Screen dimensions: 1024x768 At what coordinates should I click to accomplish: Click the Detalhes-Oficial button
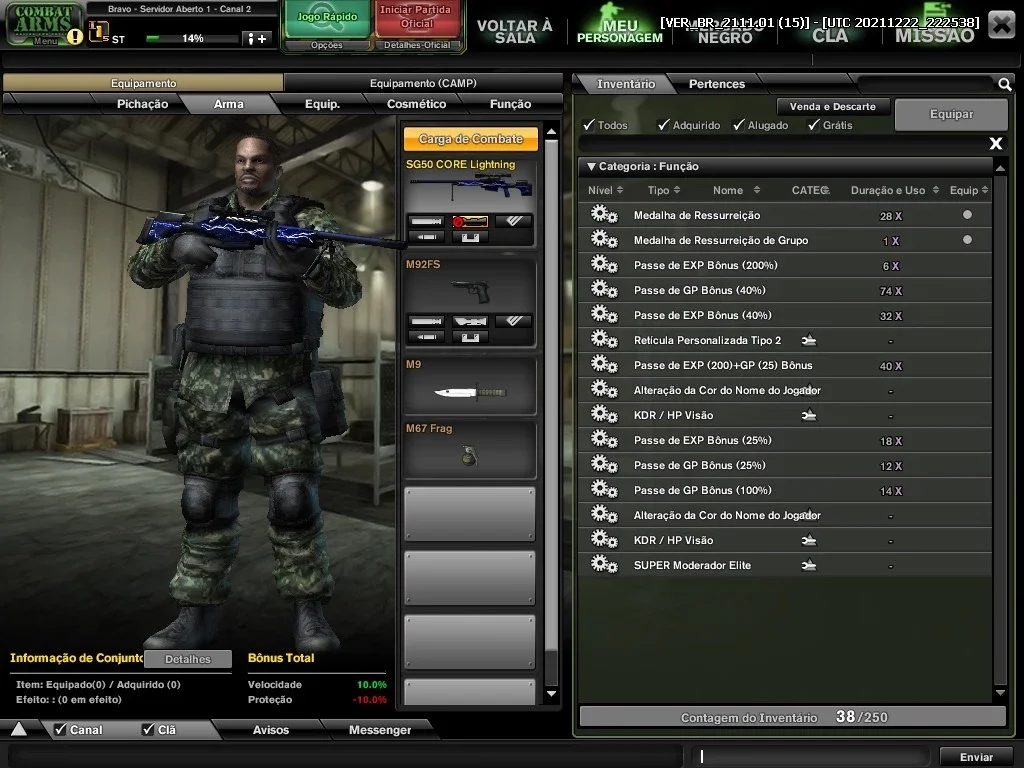tap(417, 45)
